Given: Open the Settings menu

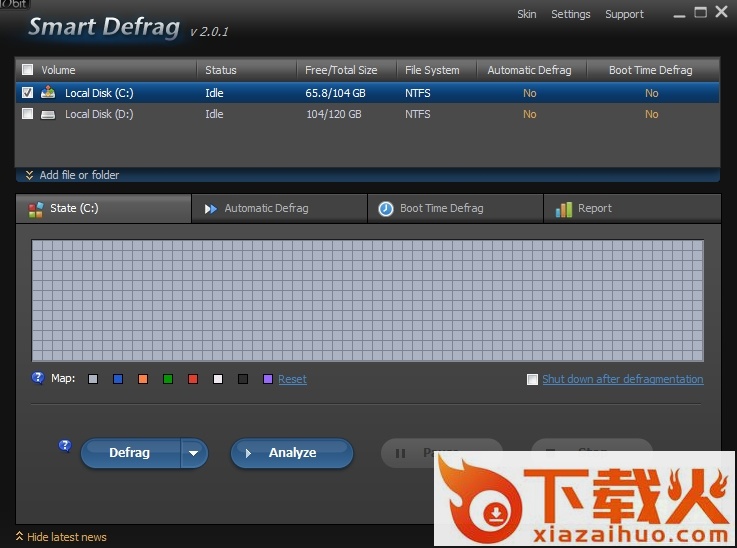Looking at the screenshot, I should pyautogui.click(x=571, y=14).
